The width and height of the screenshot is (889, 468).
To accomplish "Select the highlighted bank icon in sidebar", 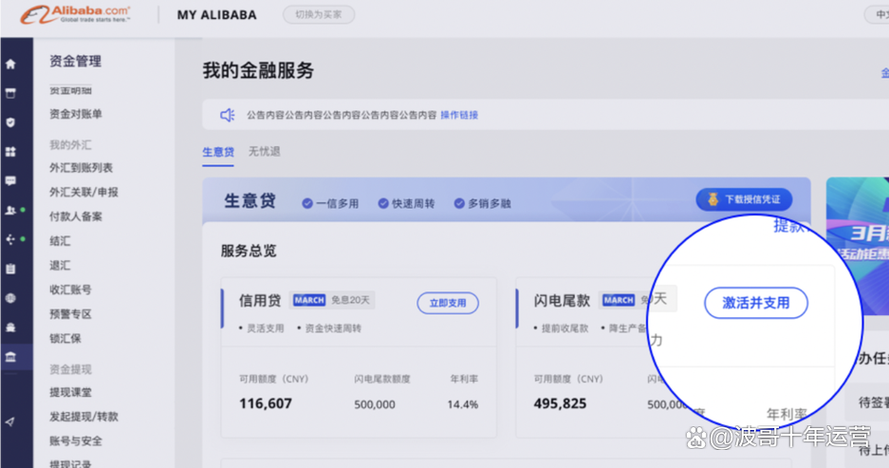I will coord(10,357).
